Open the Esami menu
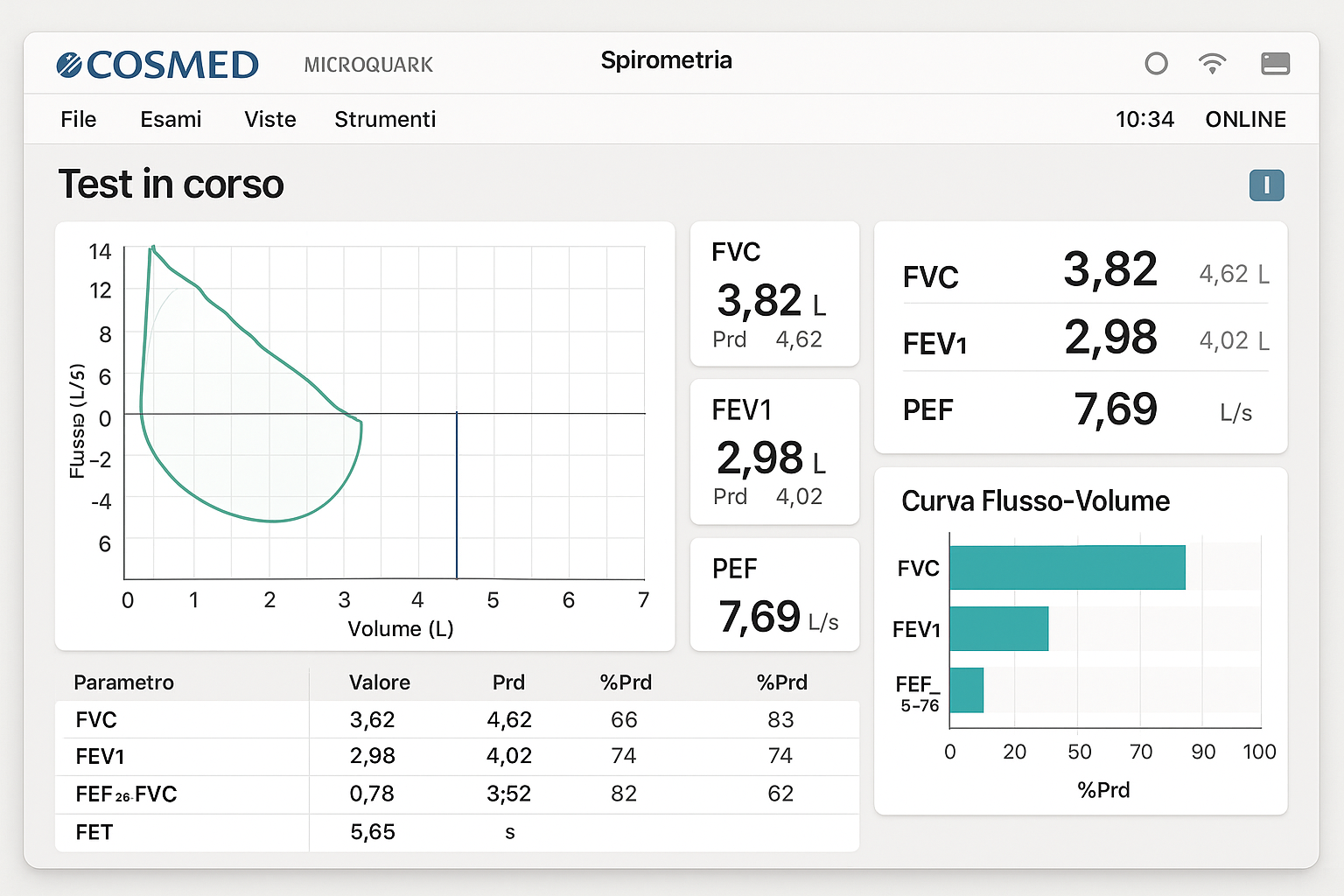The width and height of the screenshot is (1344, 896). (x=171, y=120)
